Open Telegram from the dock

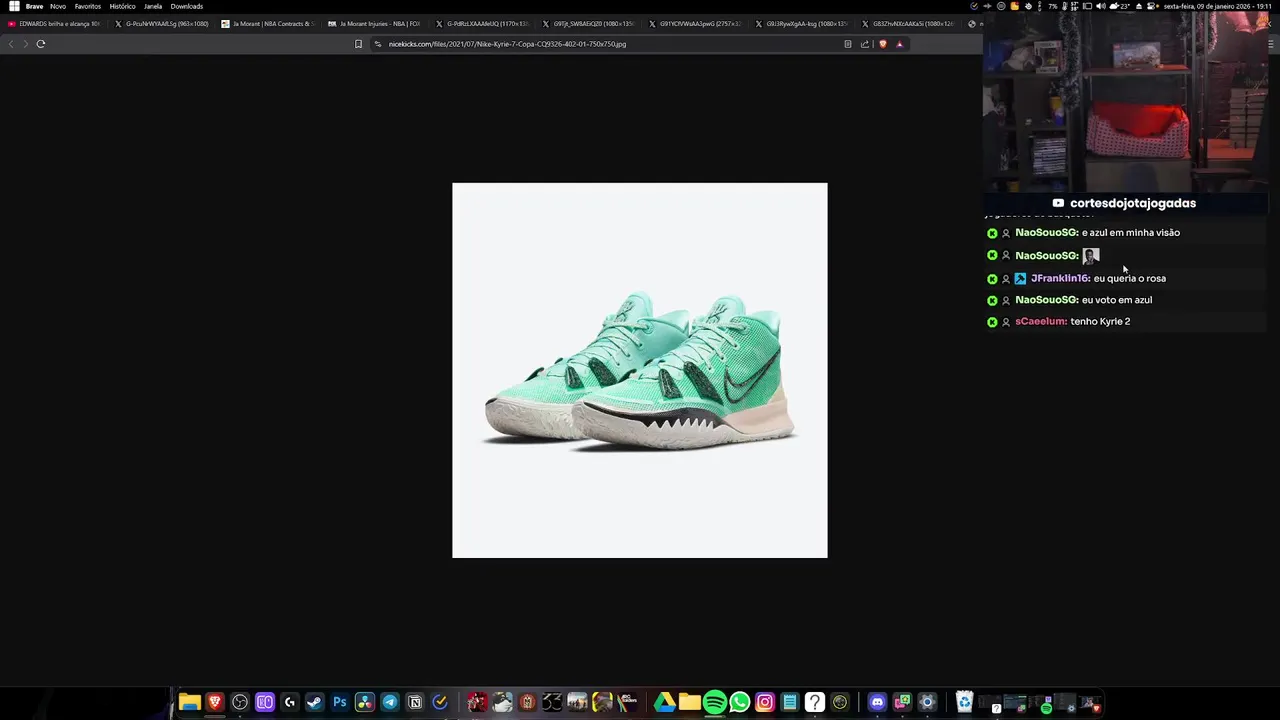click(389, 702)
